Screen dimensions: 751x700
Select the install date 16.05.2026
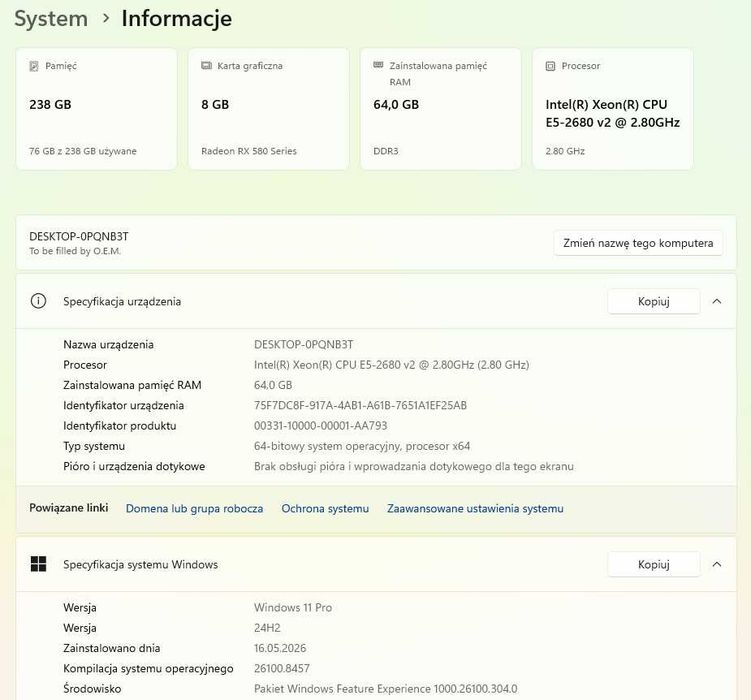pyautogui.click(x=280, y=648)
